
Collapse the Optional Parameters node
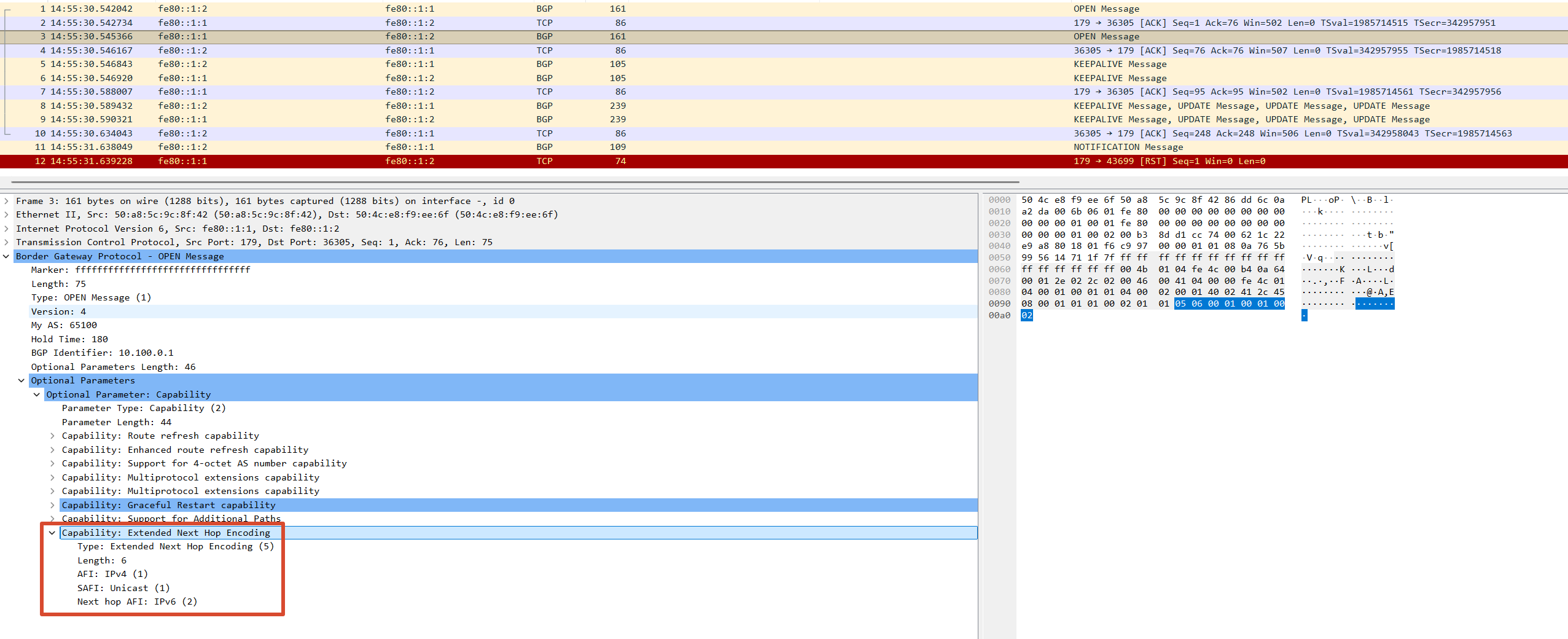click(21, 380)
